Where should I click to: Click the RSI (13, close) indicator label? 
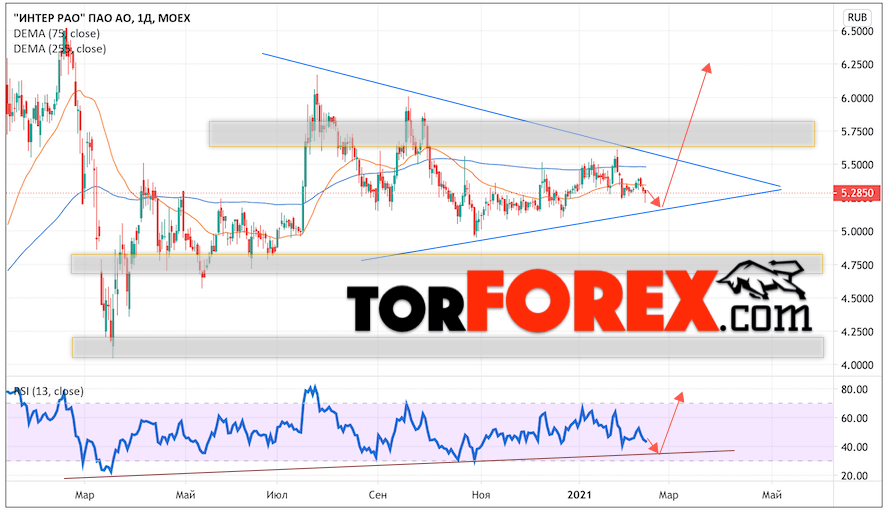[x=49, y=391]
